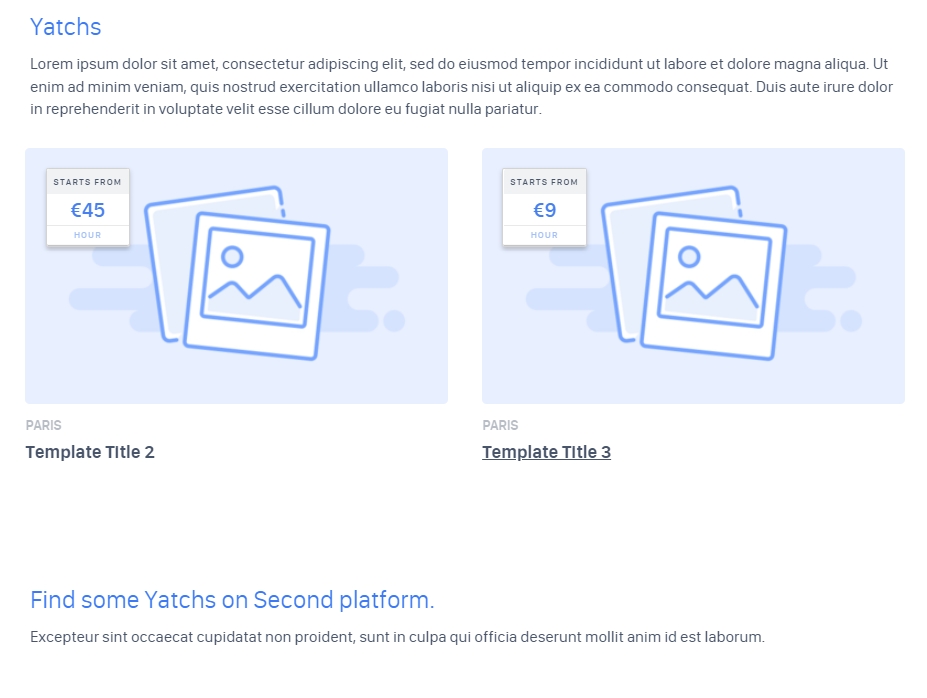Click 'Find some Yatchs on Second platform' heading
This screenshot has height=698, width=927.
[x=232, y=600]
